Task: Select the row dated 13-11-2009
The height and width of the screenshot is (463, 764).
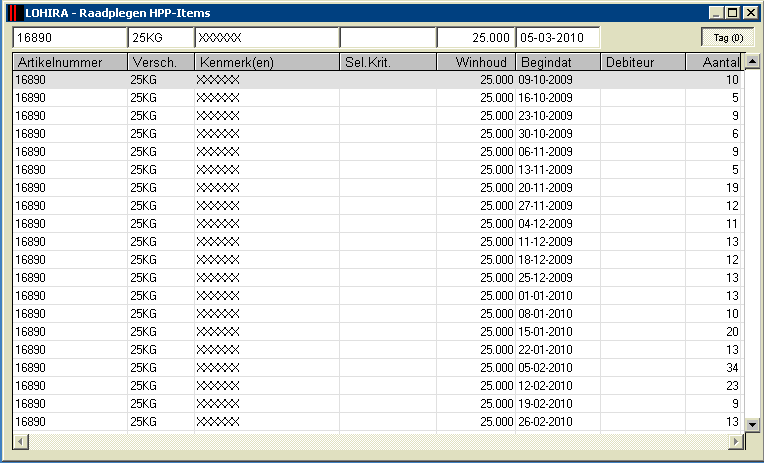Action: click(x=377, y=170)
